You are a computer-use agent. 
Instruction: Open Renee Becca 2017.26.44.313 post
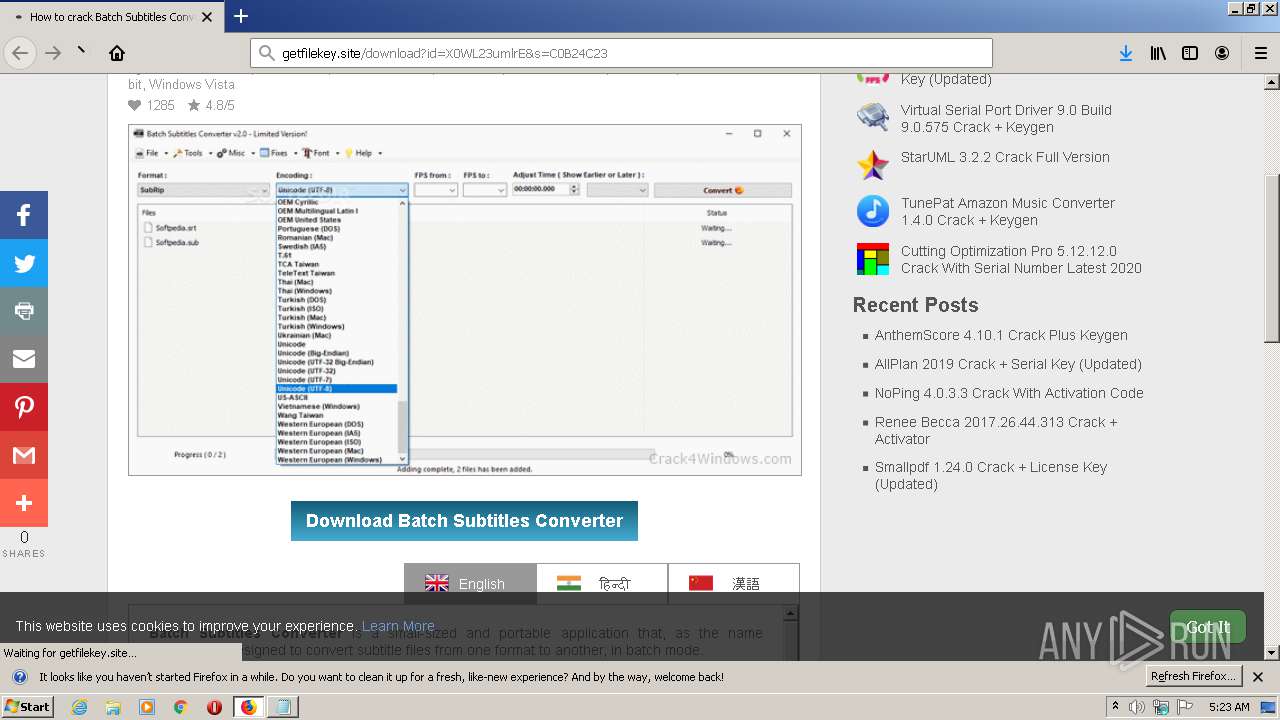tap(996, 430)
